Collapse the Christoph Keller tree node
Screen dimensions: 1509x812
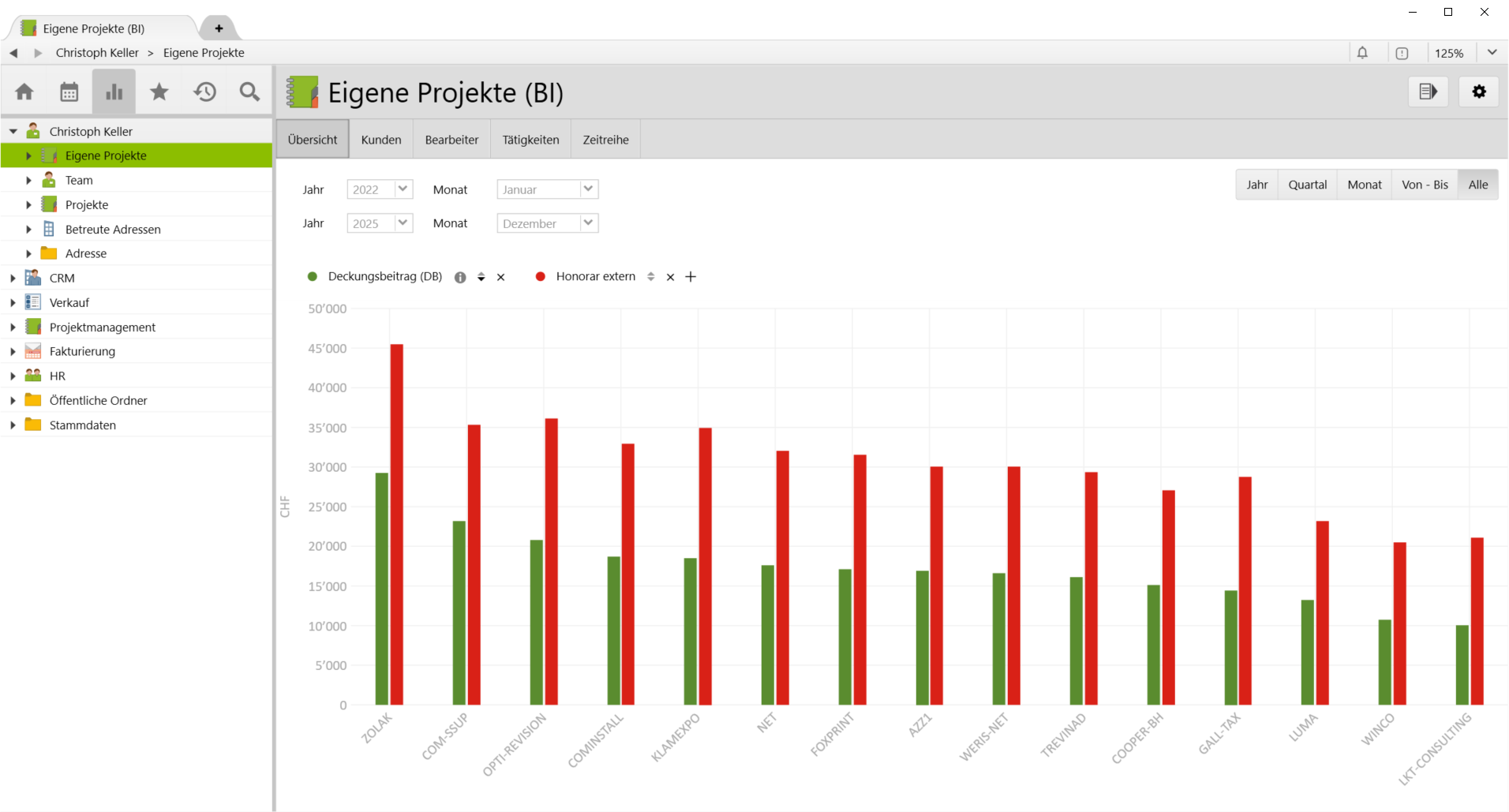coord(13,130)
